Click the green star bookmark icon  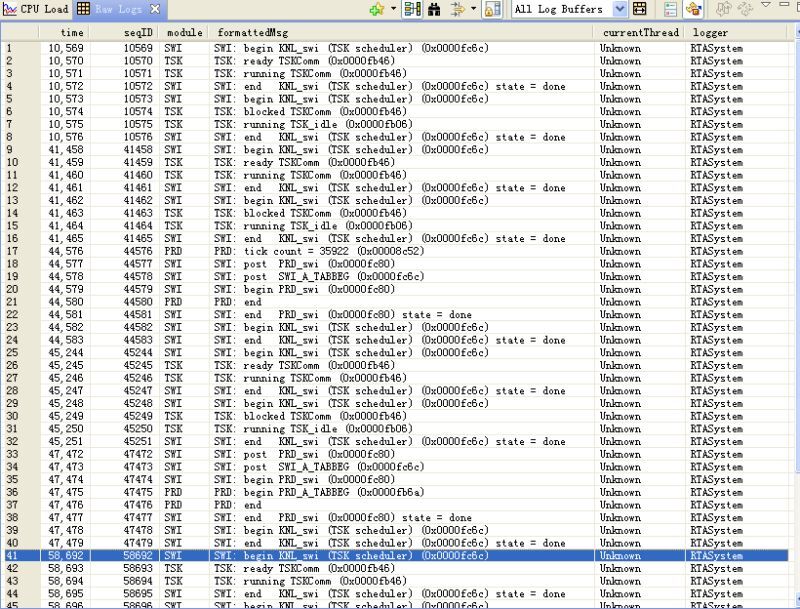pos(377,9)
